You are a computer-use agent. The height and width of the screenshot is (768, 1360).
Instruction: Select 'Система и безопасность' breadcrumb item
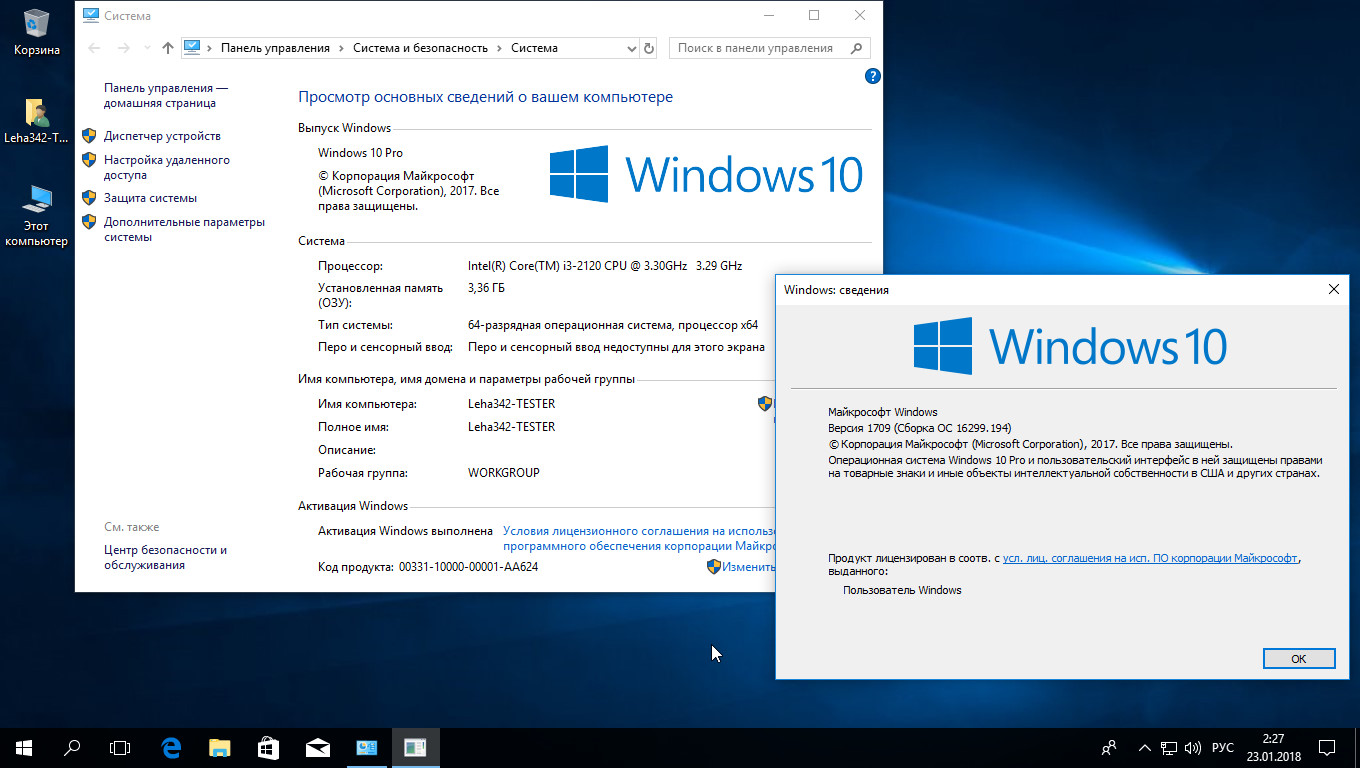pos(420,48)
